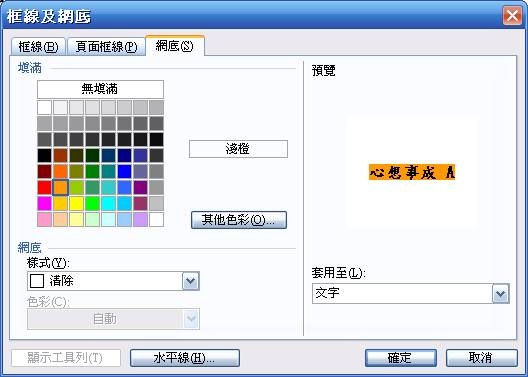Select the brown fill swatch
Screen dimensions: 528x377
(61, 156)
